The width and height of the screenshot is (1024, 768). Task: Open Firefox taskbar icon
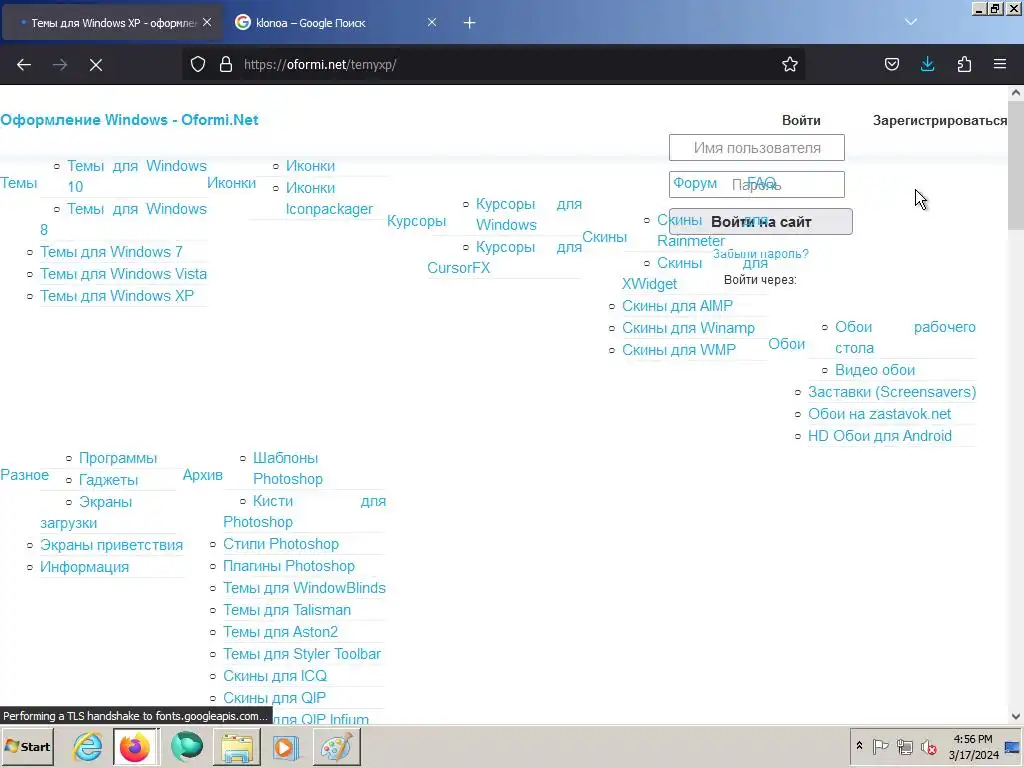click(x=135, y=747)
